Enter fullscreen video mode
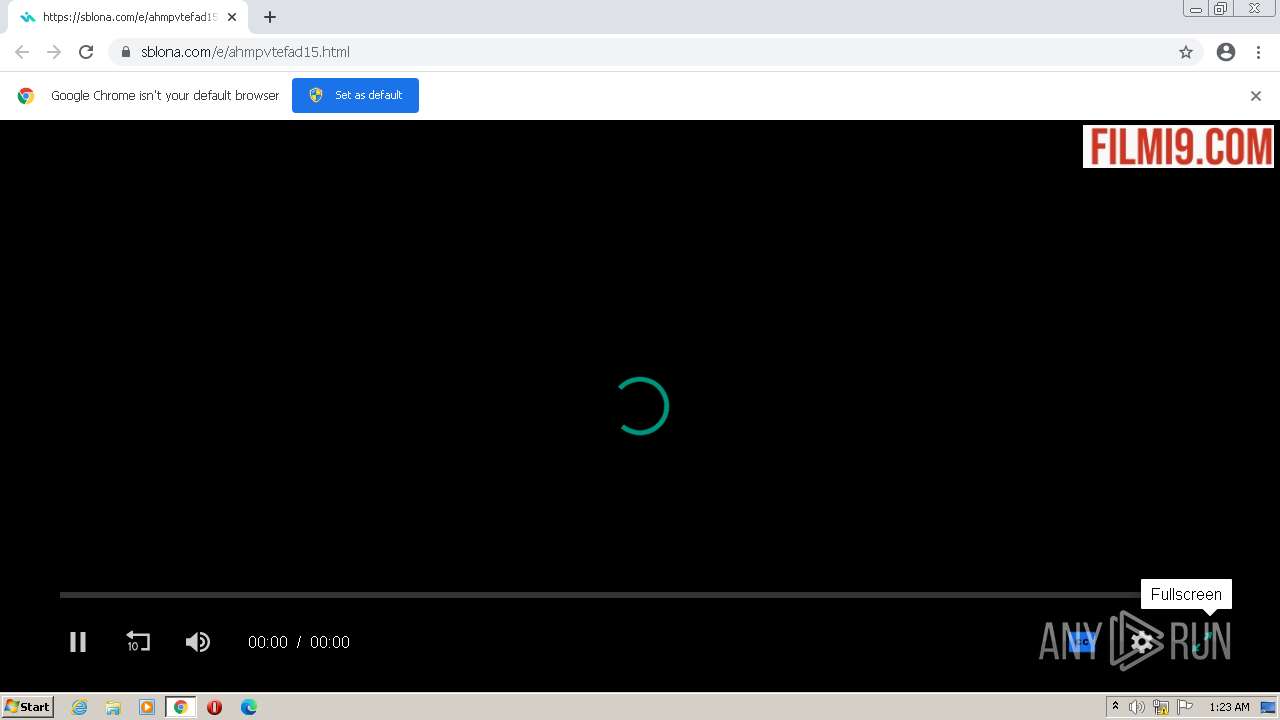Viewport: 1280px width, 720px height. 1203,642
